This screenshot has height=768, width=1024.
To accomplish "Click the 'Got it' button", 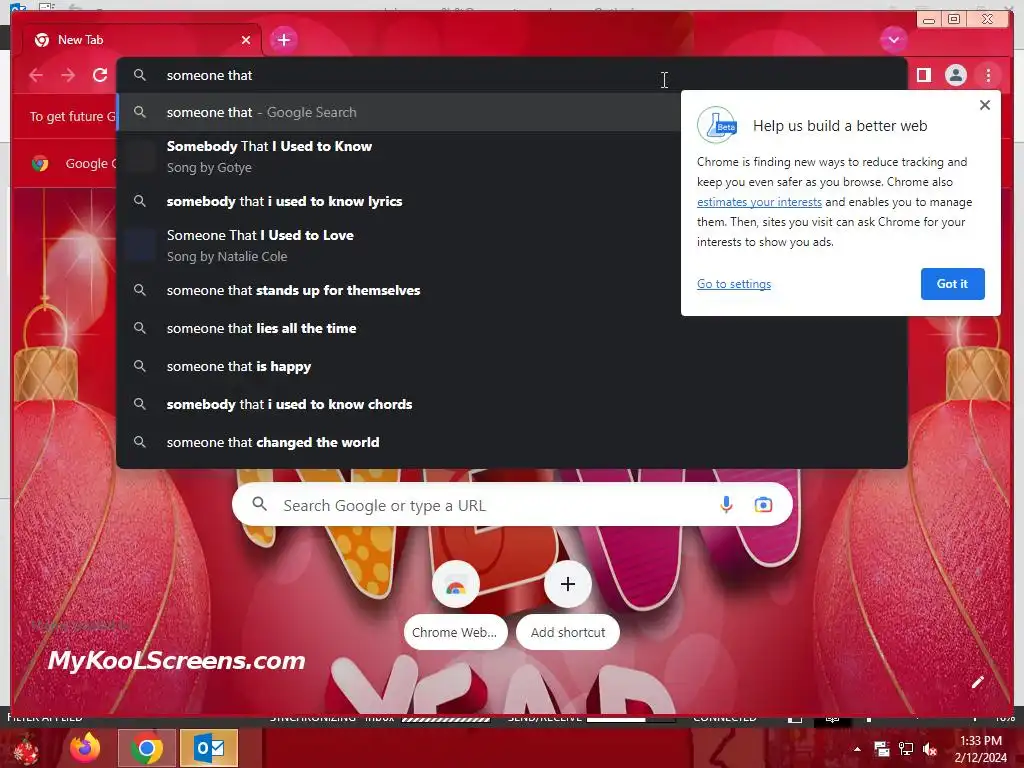I will click(952, 284).
